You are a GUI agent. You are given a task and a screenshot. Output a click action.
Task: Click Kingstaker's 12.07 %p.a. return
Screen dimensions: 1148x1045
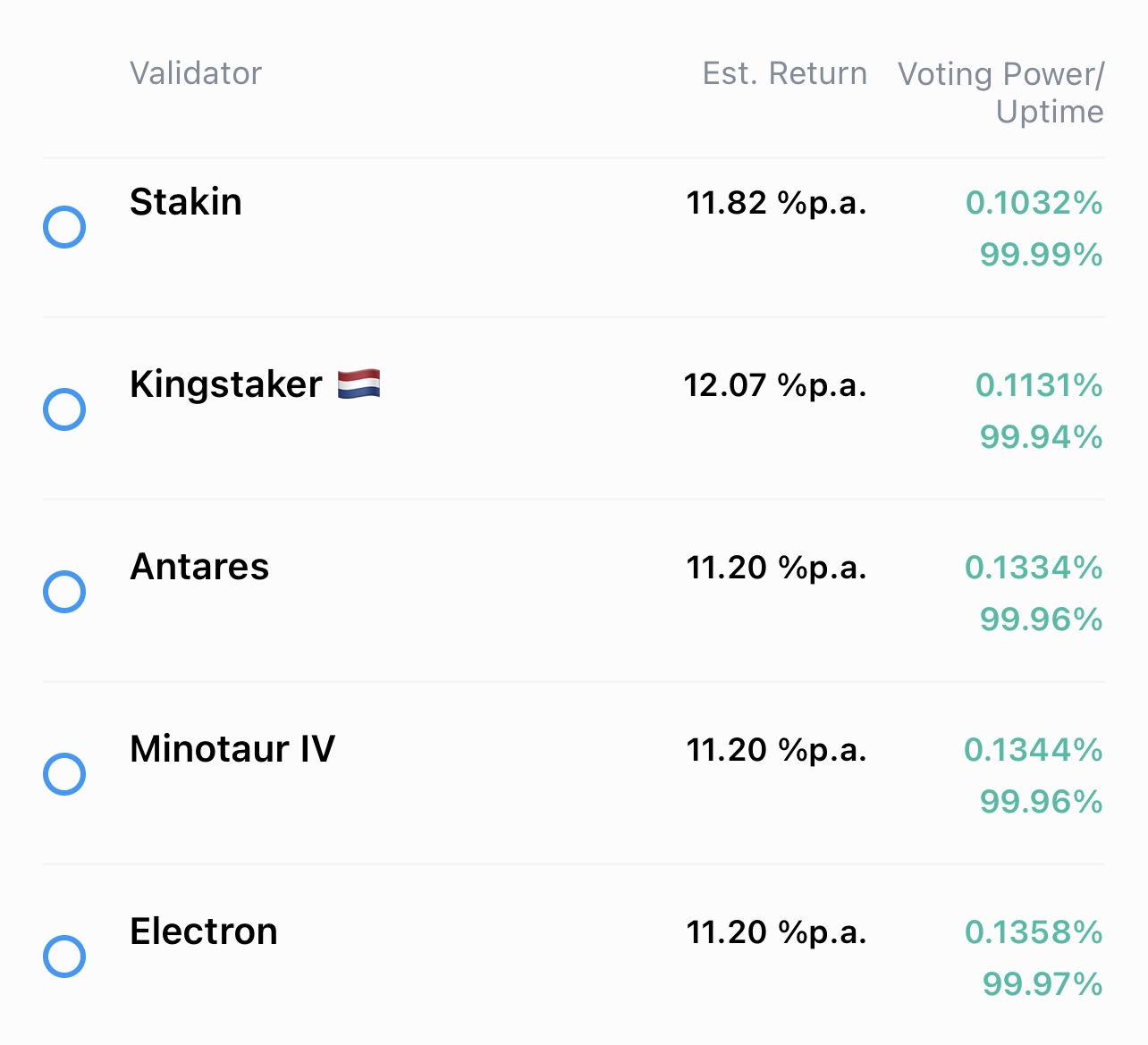point(775,385)
